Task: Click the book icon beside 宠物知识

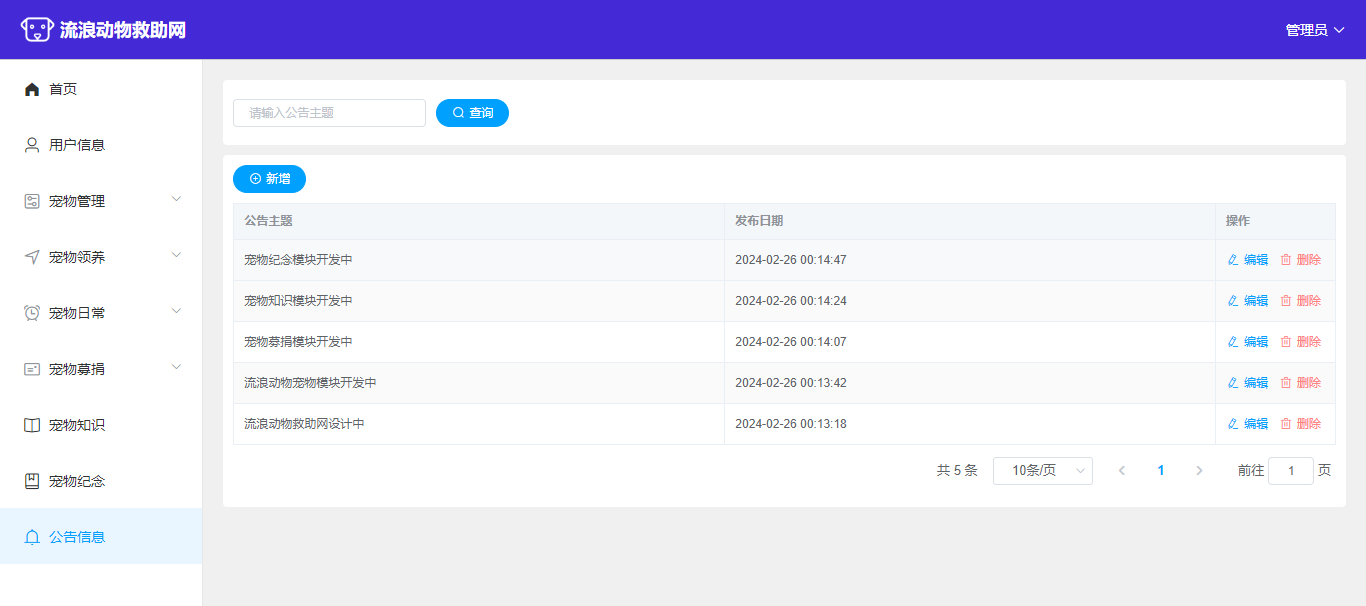Action: (32, 425)
